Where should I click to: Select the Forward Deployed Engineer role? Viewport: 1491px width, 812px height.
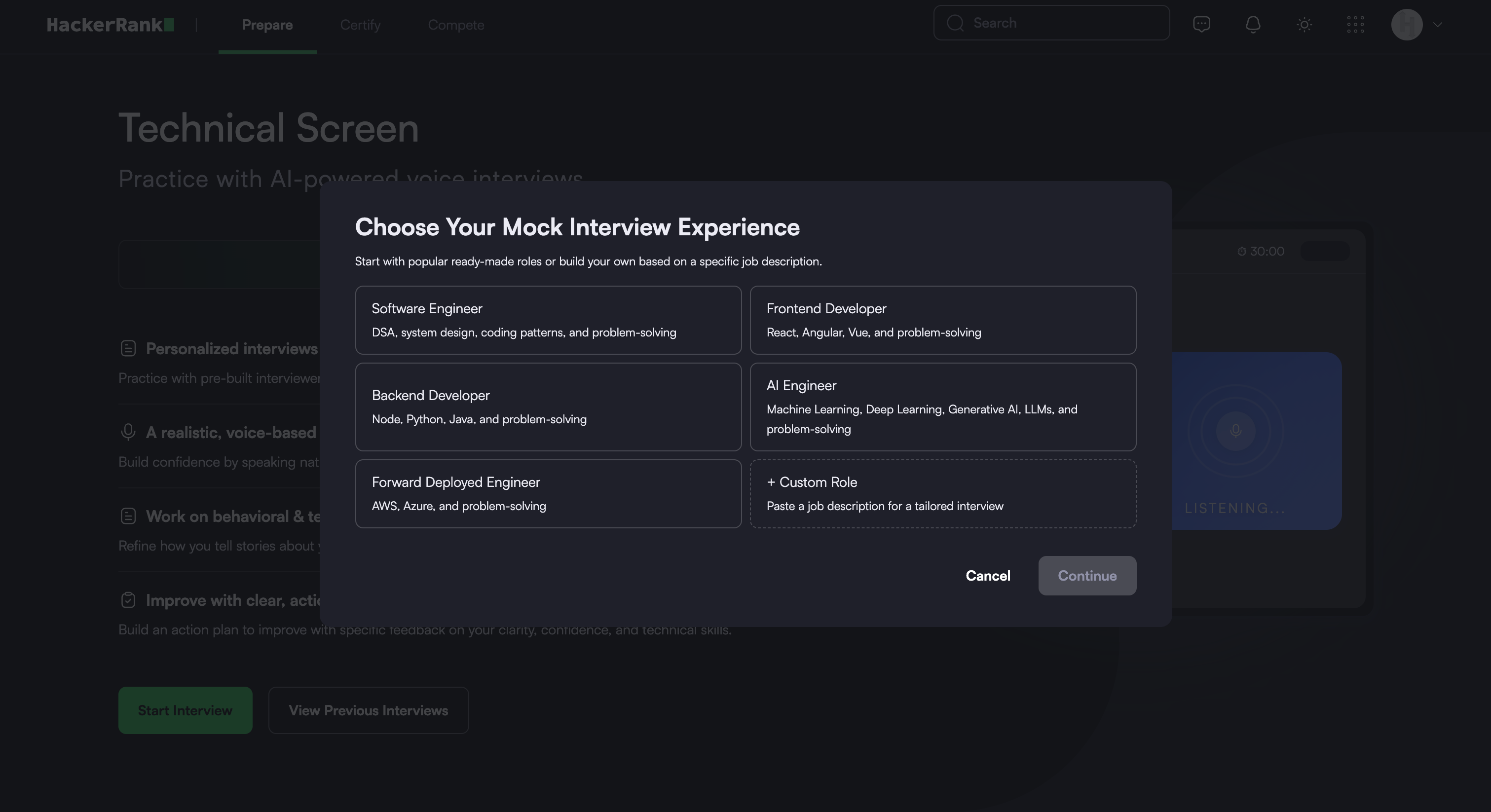pyautogui.click(x=548, y=494)
